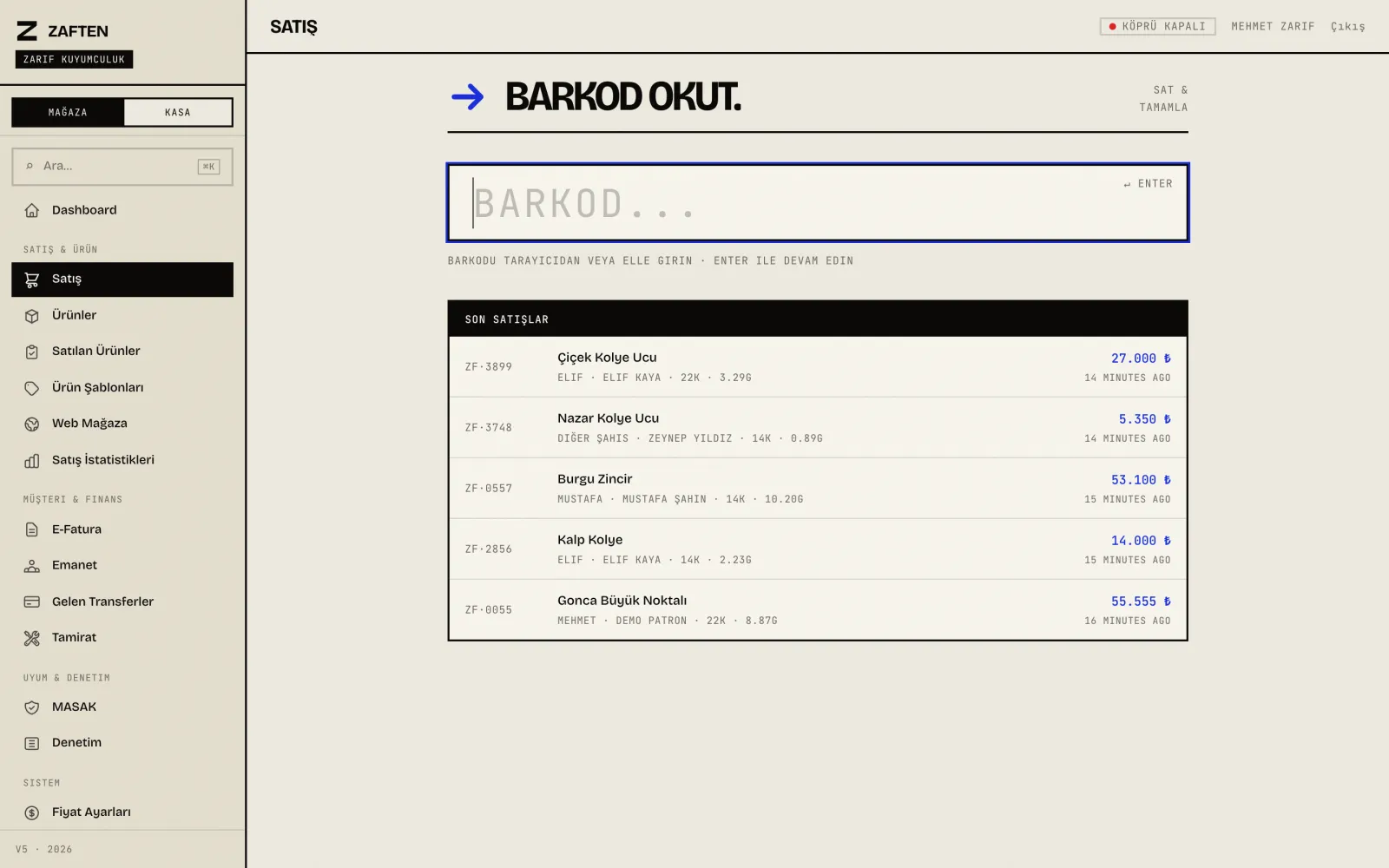Click the ENTER hint in barcode box
The height and width of the screenshot is (868, 1389).
pyautogui.click(x=1148, y=184)
